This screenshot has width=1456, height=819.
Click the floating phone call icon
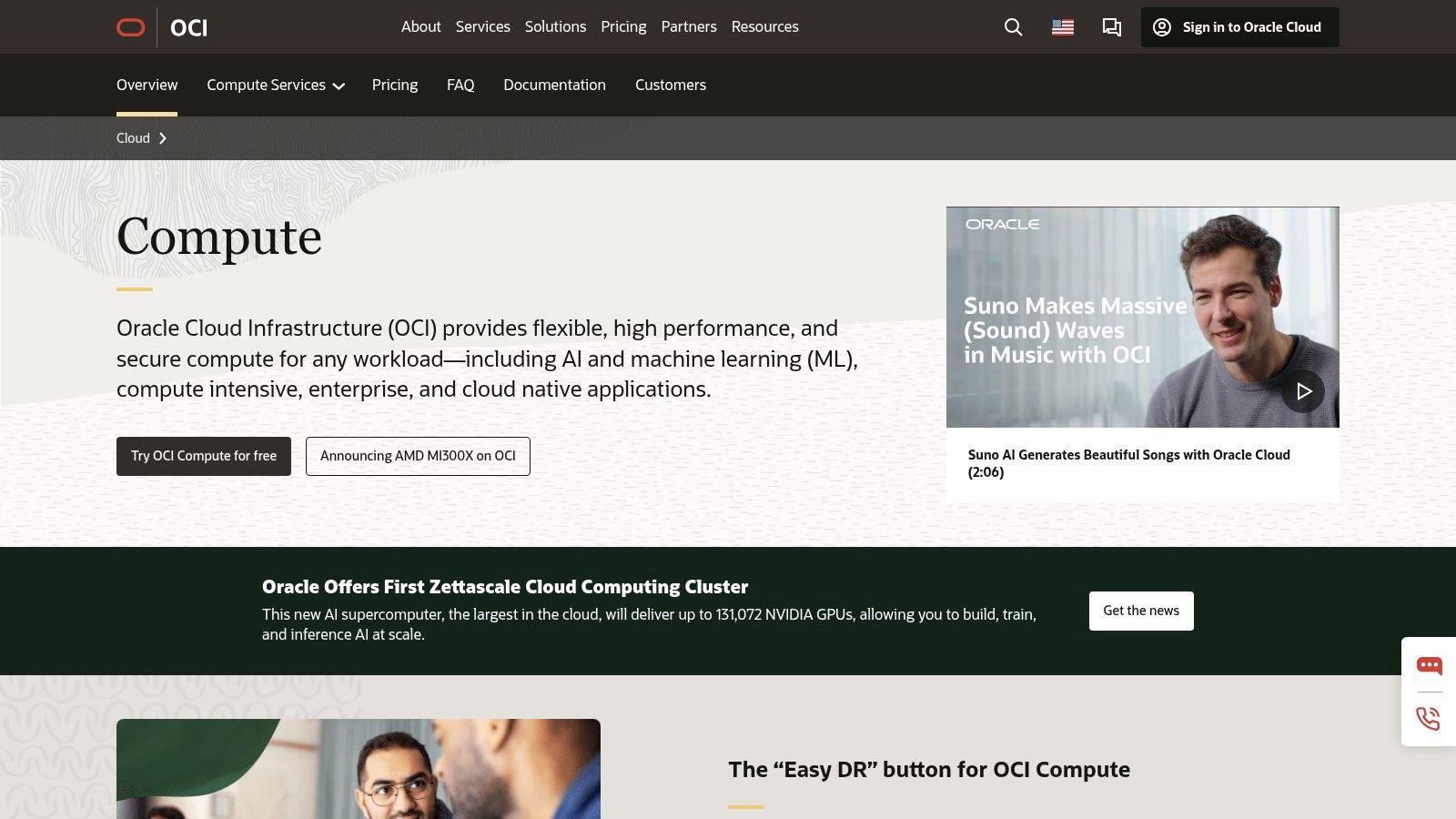point(1429,719)
